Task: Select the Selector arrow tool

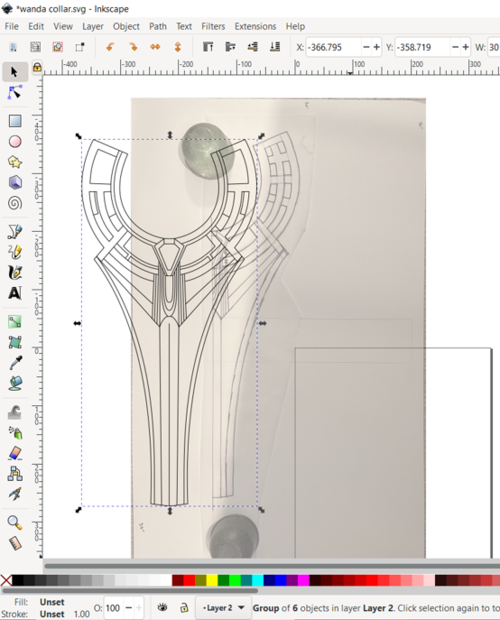Action: point(15,72)
